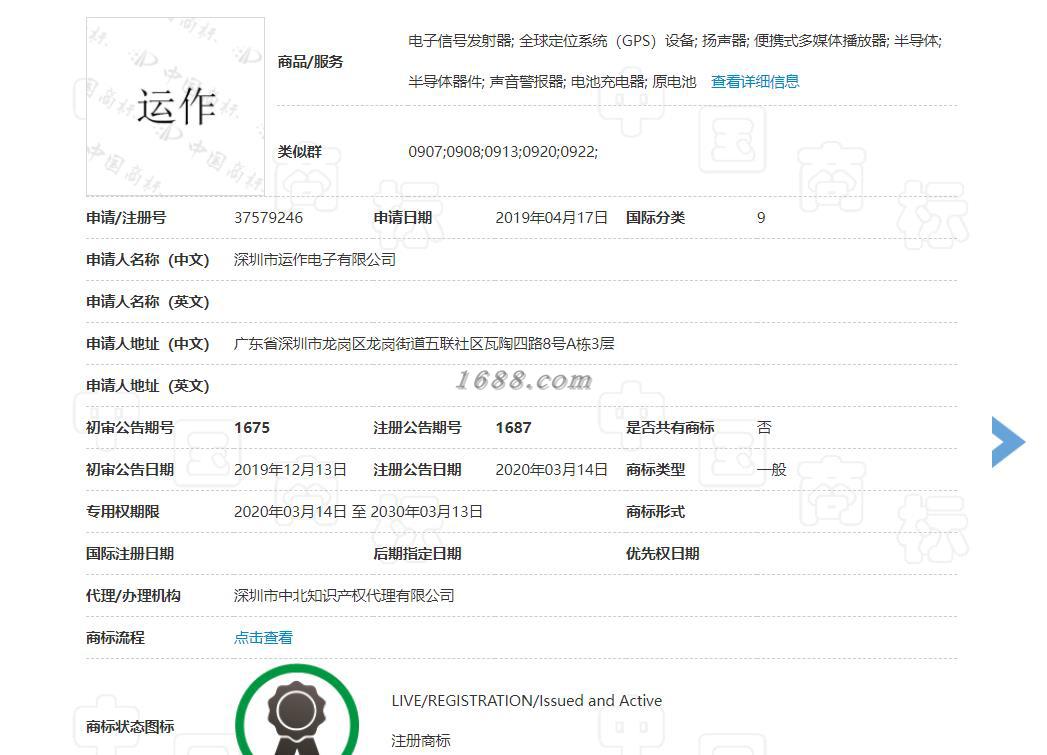Image resolution: width=1047 pixels, height=755 pixels.
Task: Click the green registered trademark status badge
Action: (297, 710)
